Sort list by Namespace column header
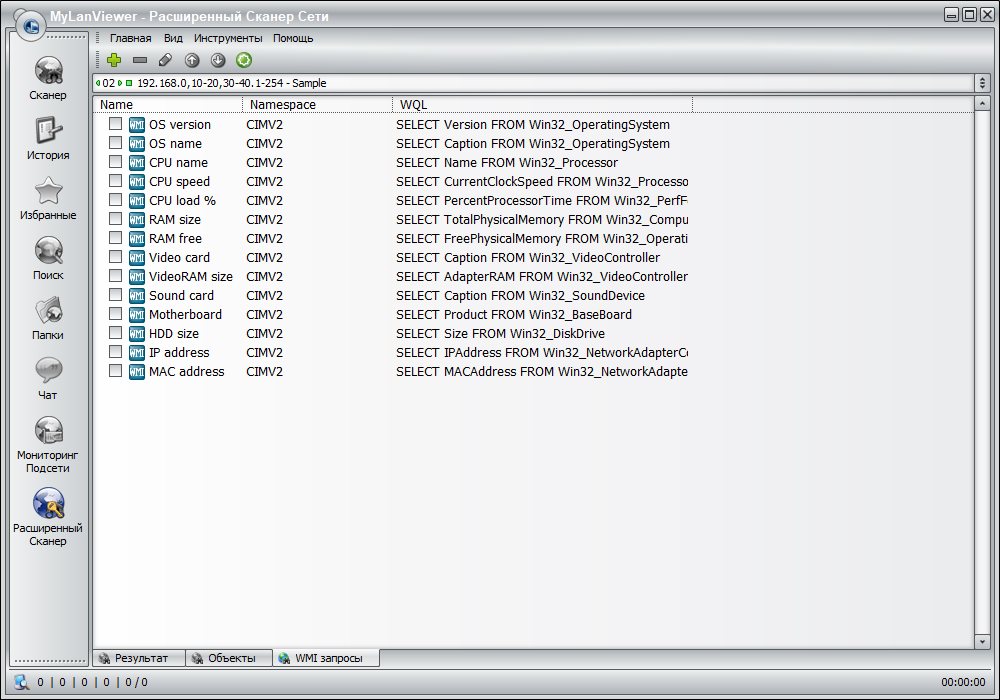1000x700 pixels. coord(316,104)
